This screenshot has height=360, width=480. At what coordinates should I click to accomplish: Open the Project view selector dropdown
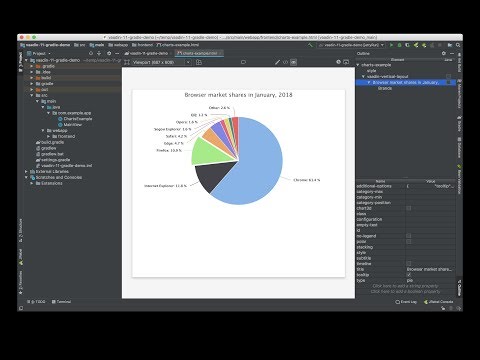(x=39, y=53)
